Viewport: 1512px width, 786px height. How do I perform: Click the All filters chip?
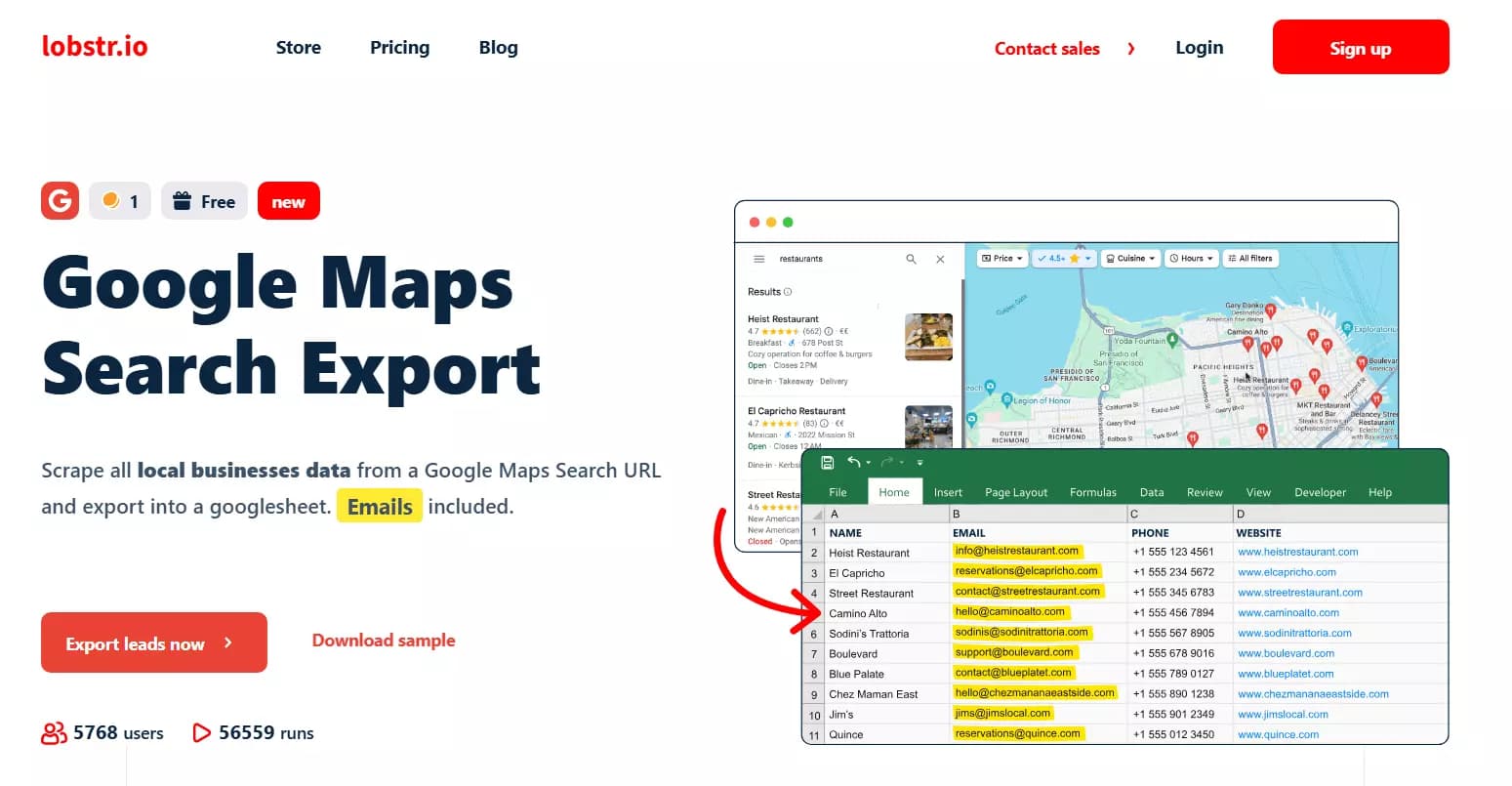point(1250,258)
